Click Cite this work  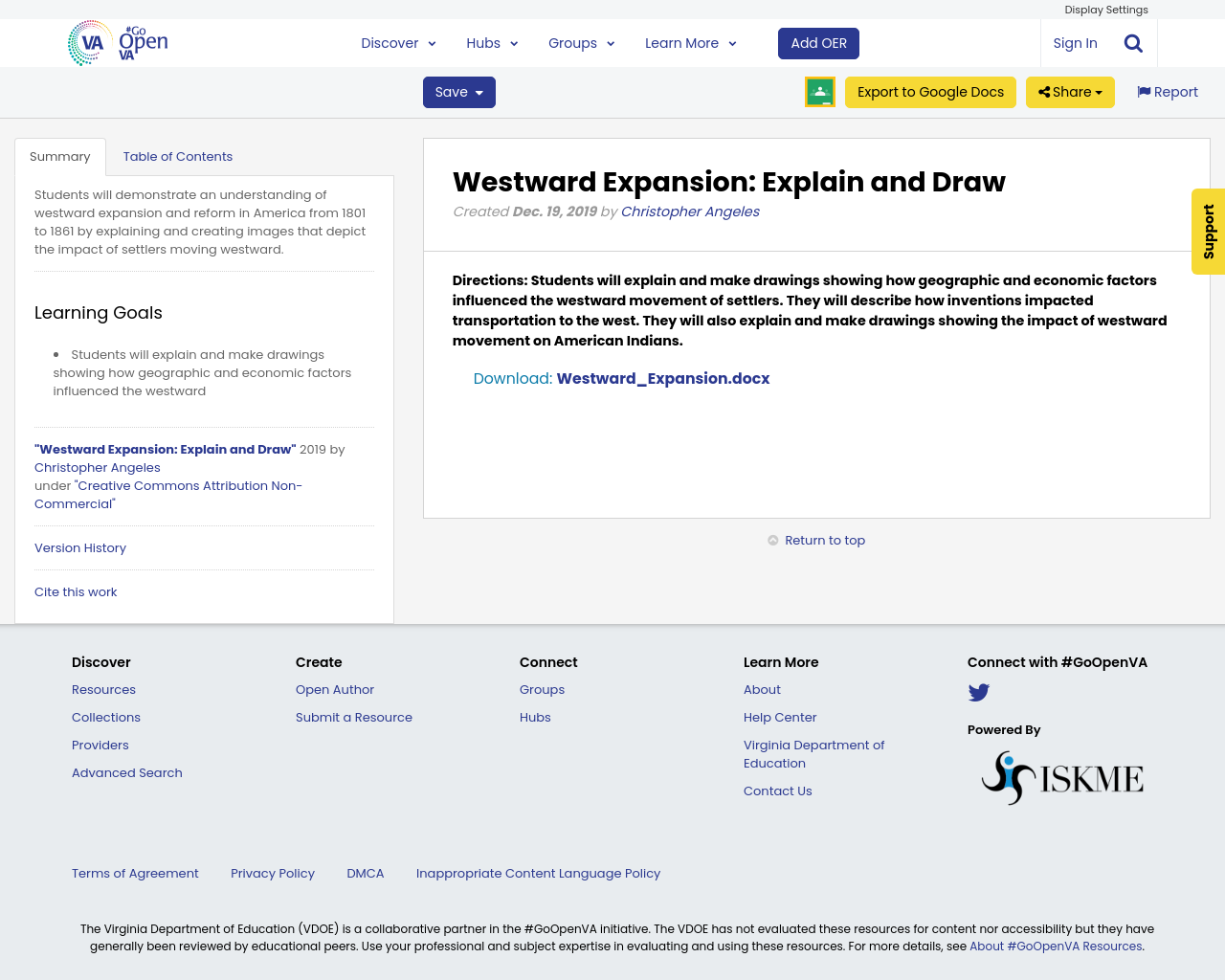pos(76,591)
